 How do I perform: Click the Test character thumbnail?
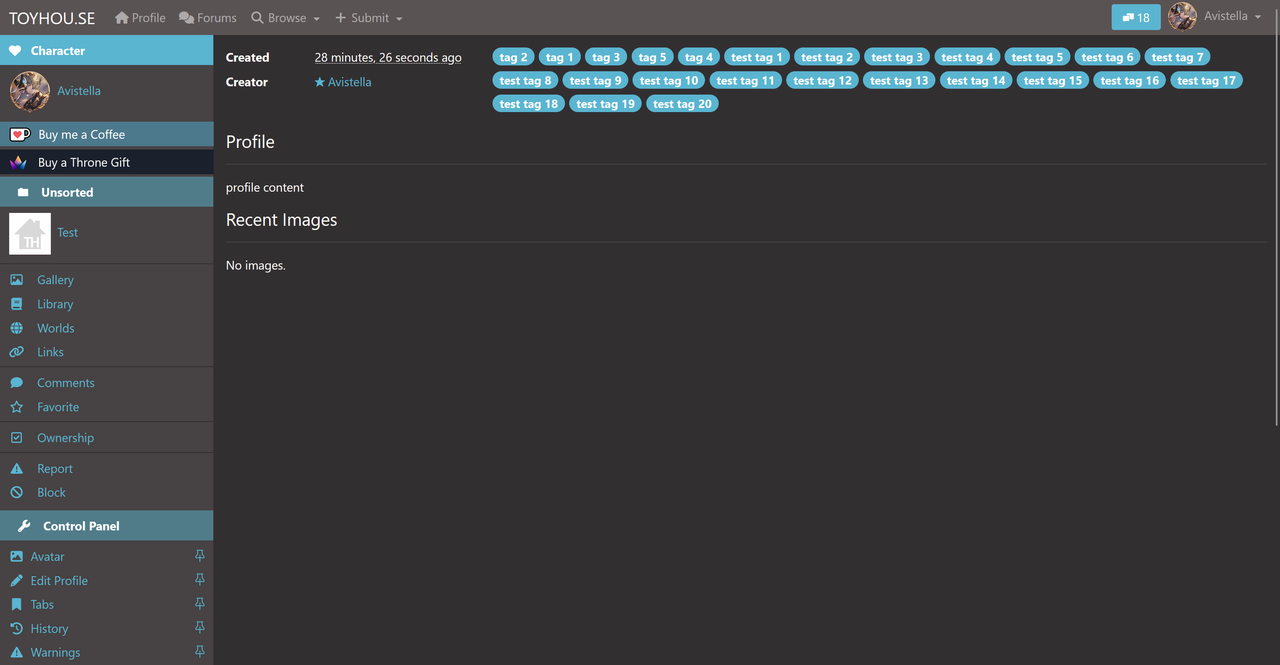point(30,233)
